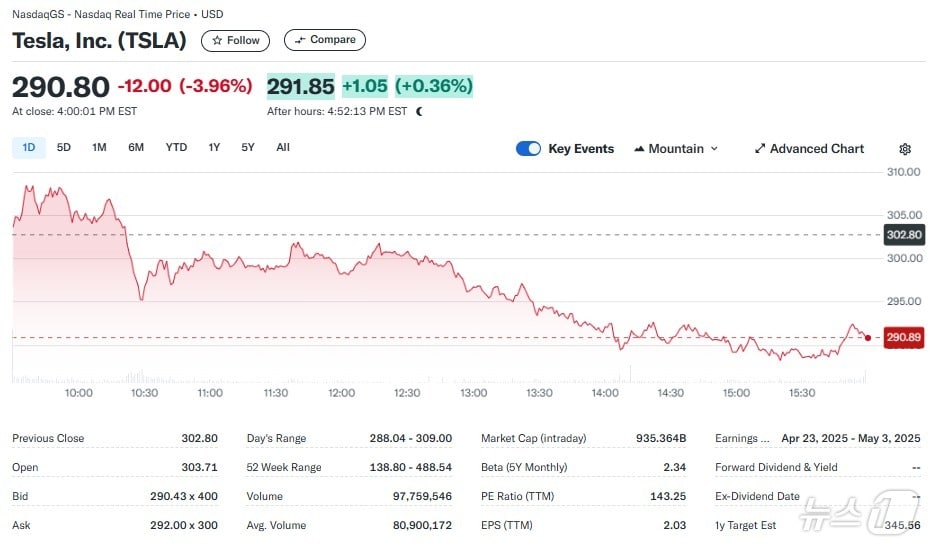This screenshot has height=547, width=929.
Task: Select the YTD range tab
Action: (176, 147)
